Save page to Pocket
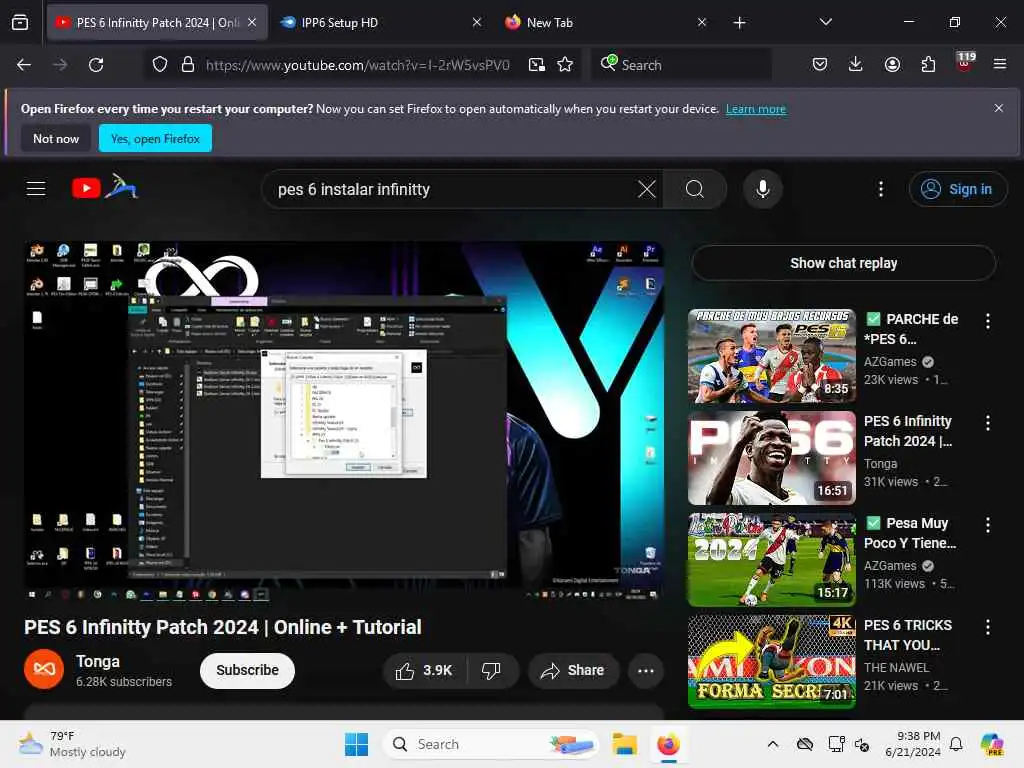The image size is (1024, 768). [820, 64]
